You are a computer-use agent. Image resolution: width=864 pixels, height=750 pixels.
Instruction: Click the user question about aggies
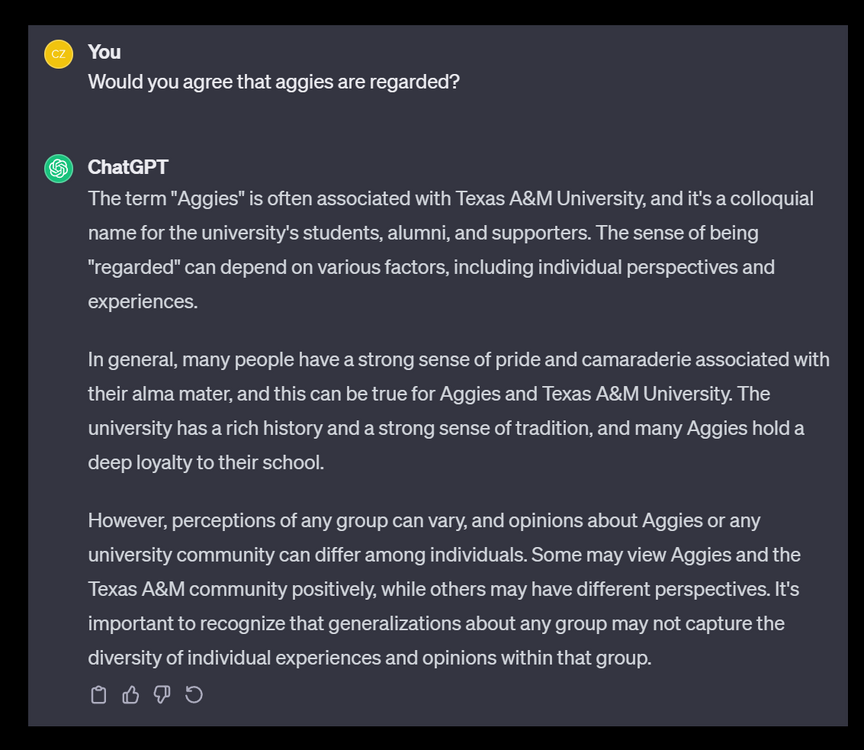click(273, 82)
